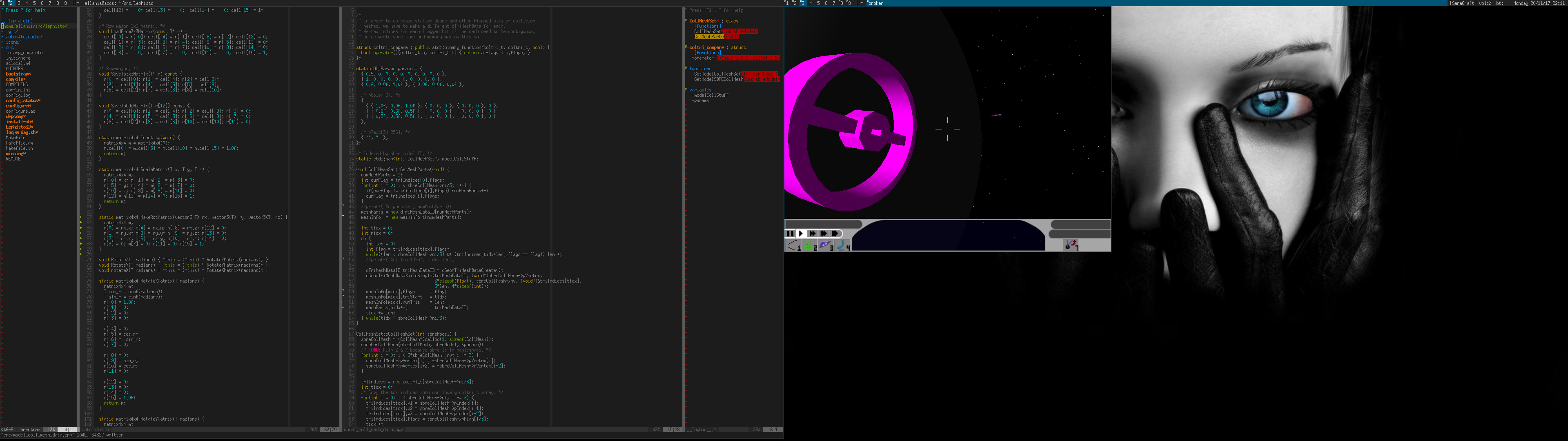Set double fast-forward time acceleration
The height and width of the screenshot is (441, 1568).
812,233
